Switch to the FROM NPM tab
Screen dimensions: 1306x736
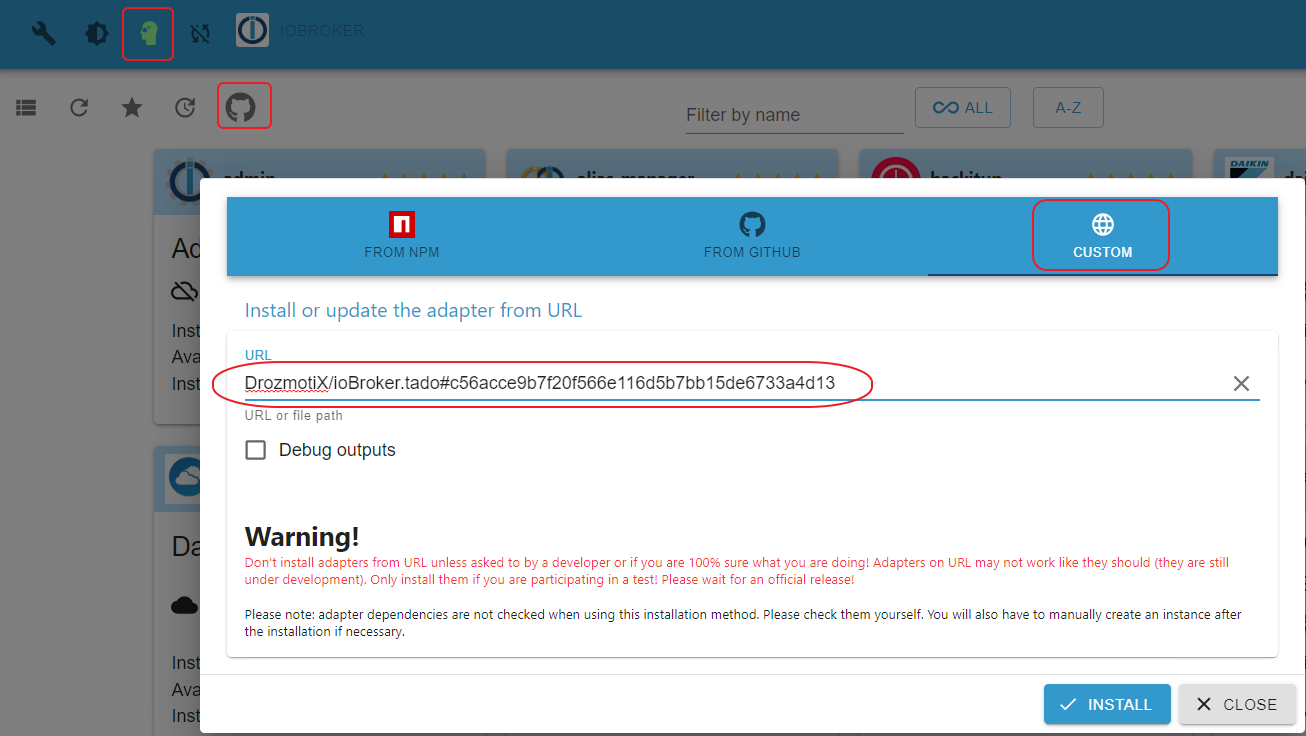tap(401, 236)
